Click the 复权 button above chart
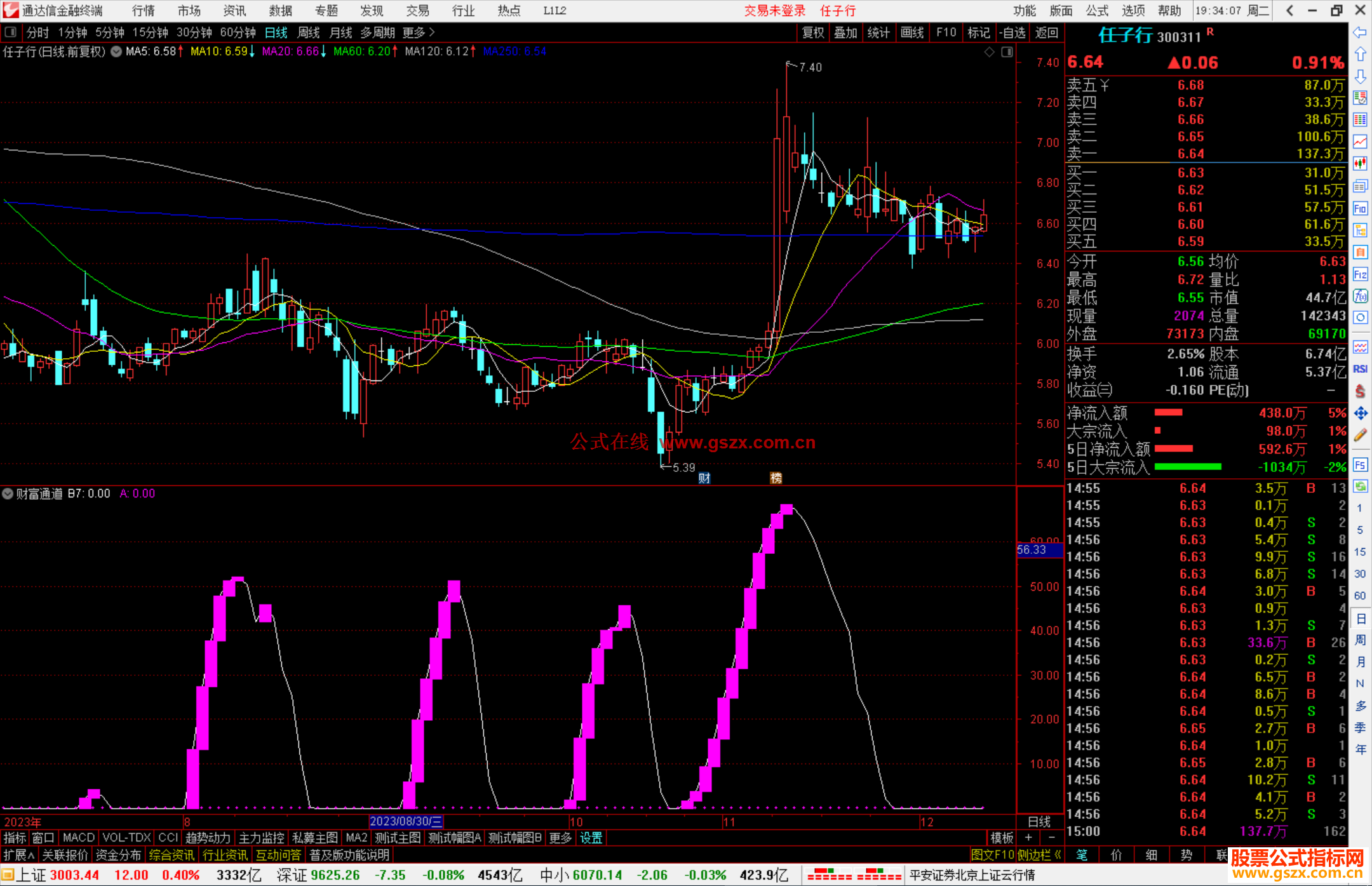 point(813,32)
